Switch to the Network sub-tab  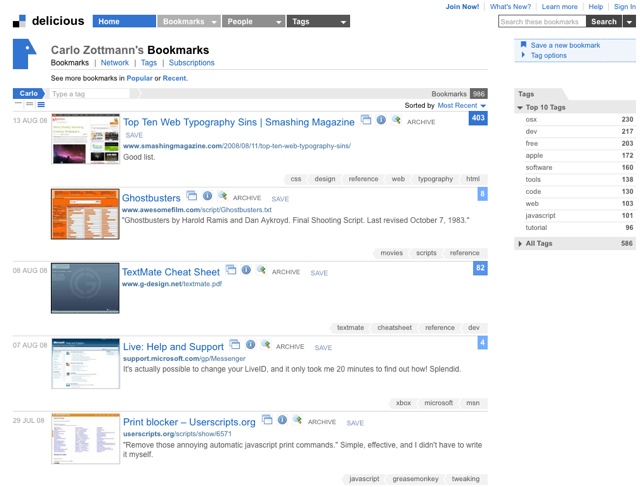pos(115,62)
